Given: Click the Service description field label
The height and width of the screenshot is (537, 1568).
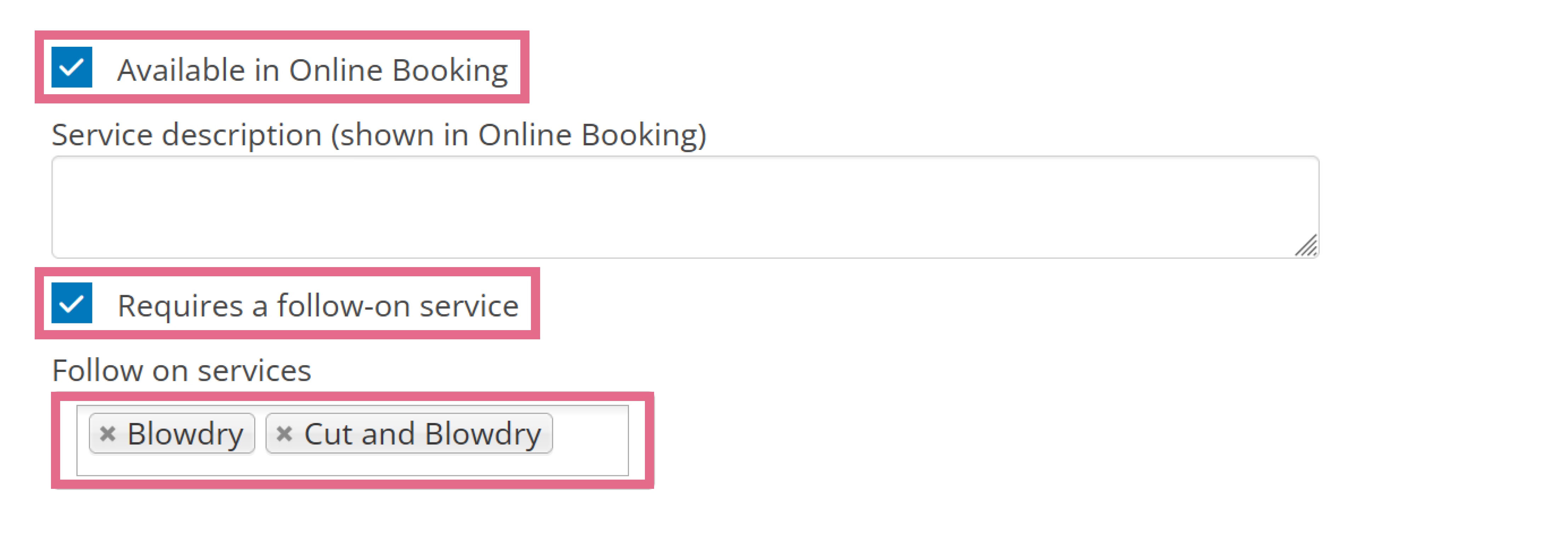Looking at the screenshot, I should click(379, 135).
